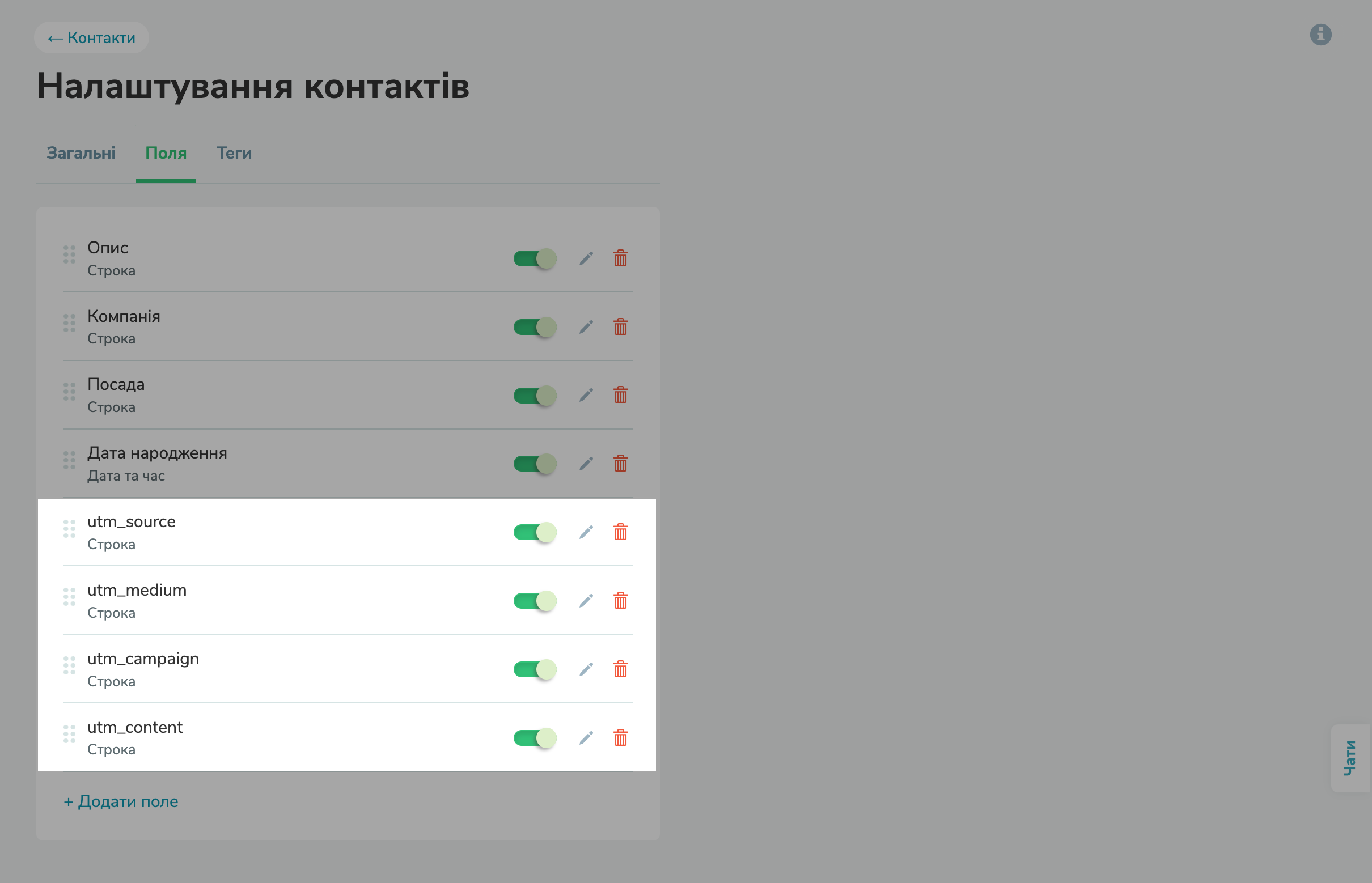Screen dimensions: 1372x883
Task: Toggle off the Посада field switch
Action: click(x=533, y=395)
